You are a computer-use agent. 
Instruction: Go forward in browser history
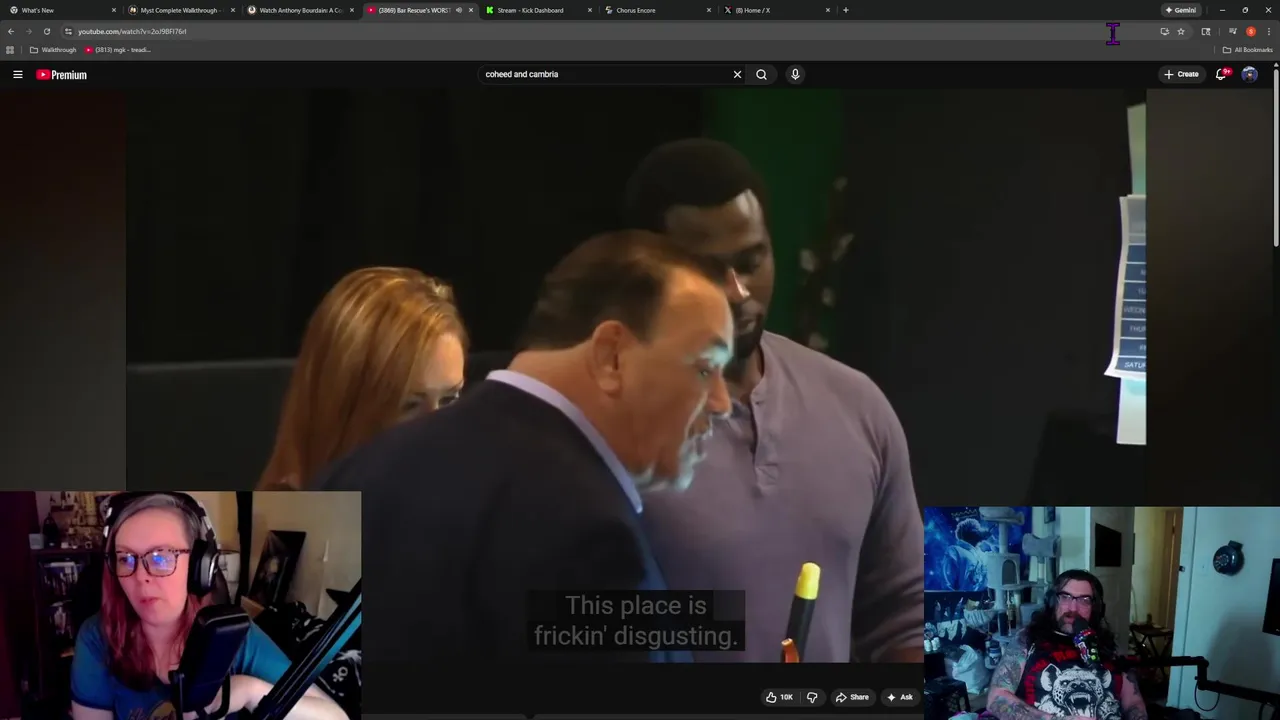[x=28, y=31]
